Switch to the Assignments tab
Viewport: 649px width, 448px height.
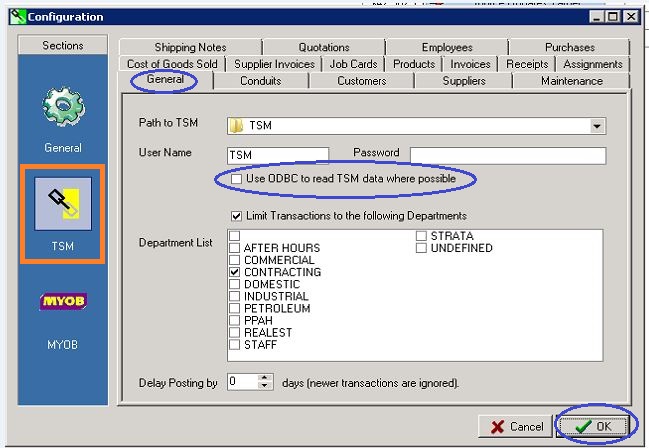[593, 64]
